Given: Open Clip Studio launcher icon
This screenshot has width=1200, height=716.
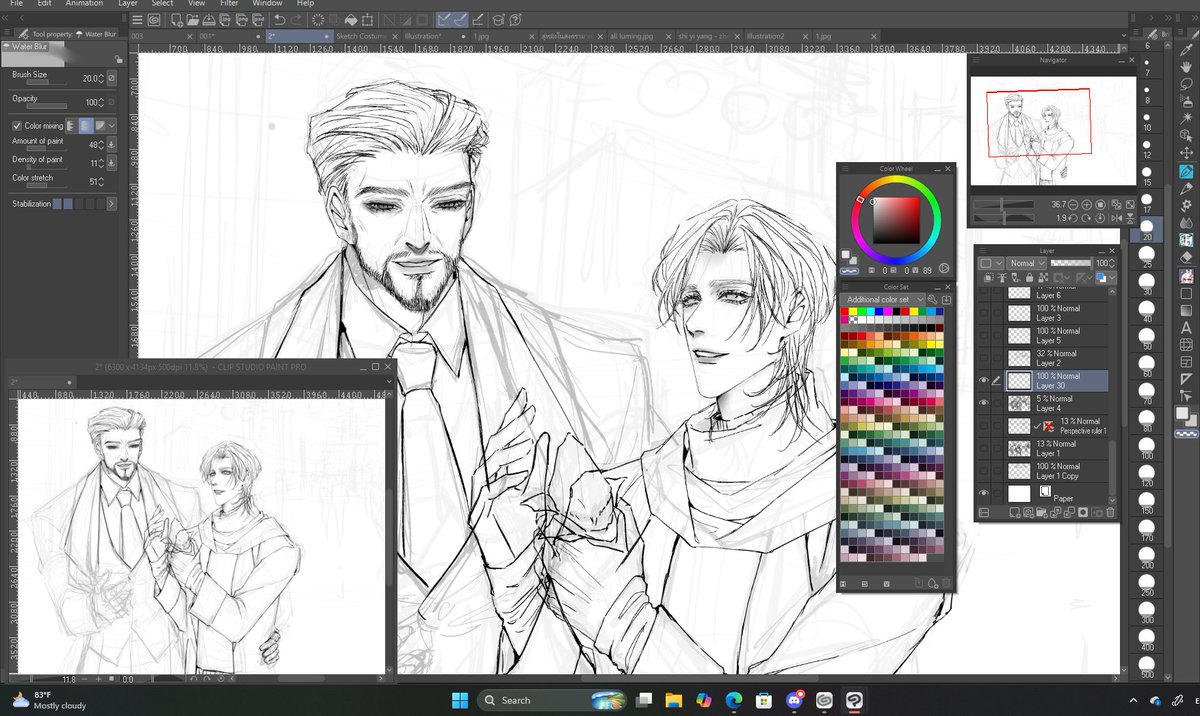Looking at the screenshot, I should (x=154, y=19).
